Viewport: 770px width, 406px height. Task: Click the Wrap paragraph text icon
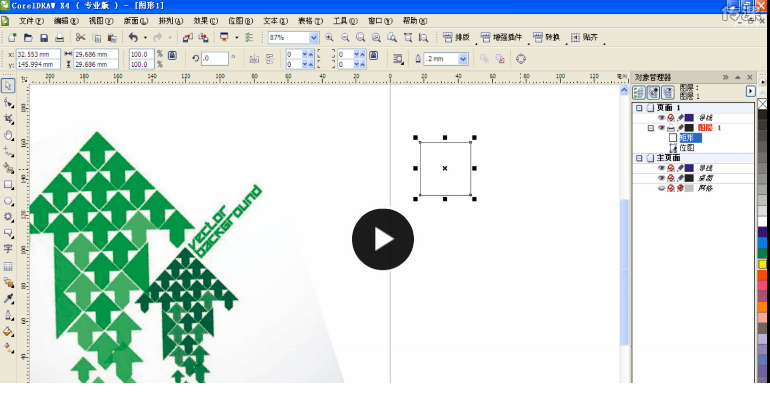coord(398,59)
